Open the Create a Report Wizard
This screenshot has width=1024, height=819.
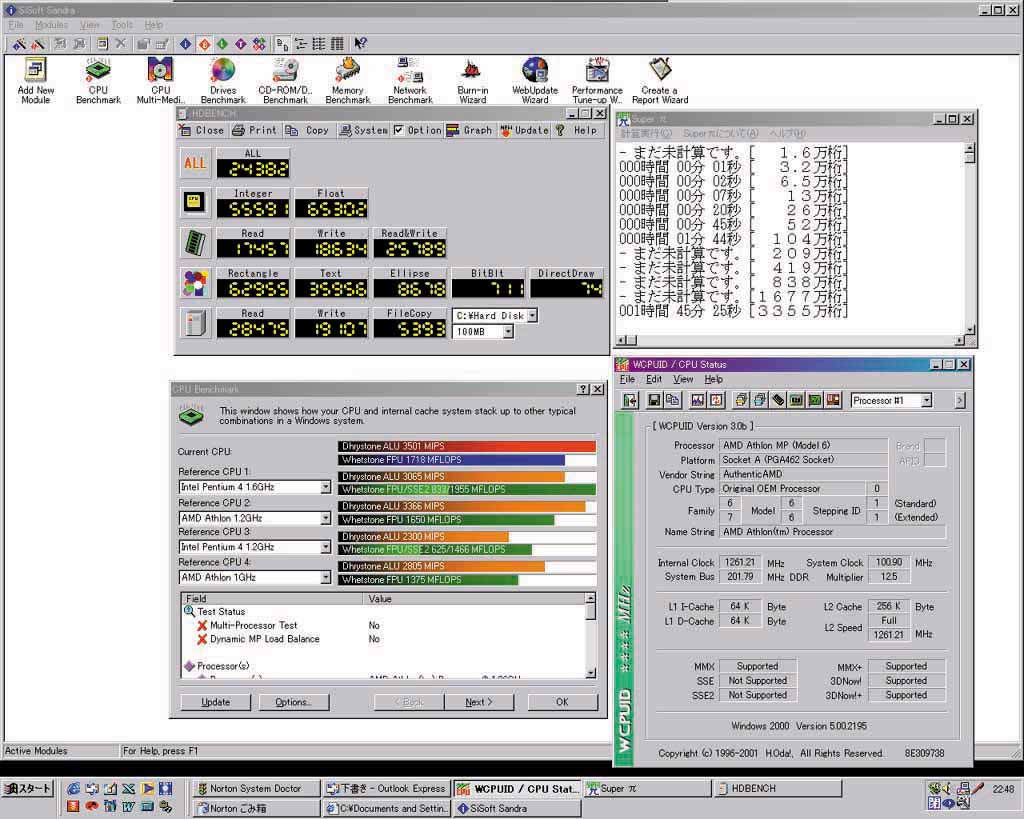coord(660,81)
